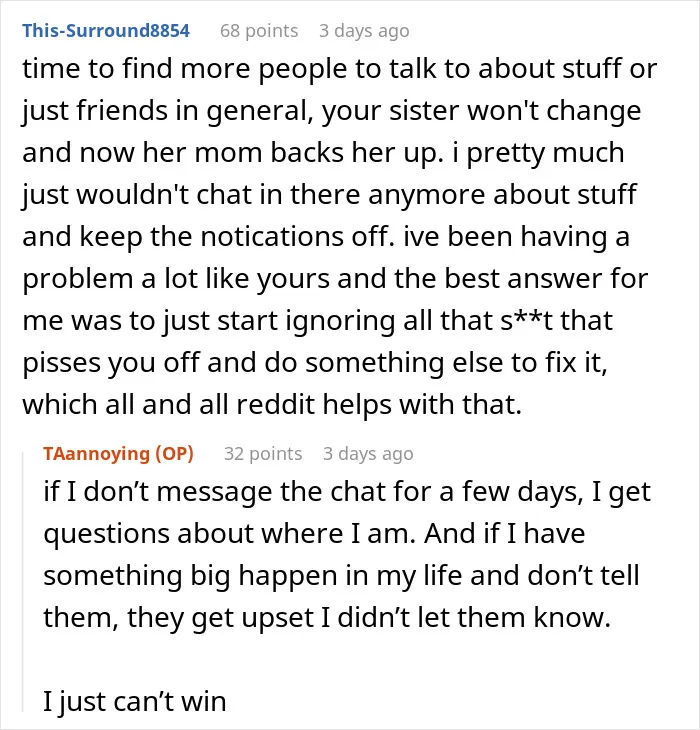Click the line "problem a lot like yours"
Image resolution: width=700 pixels, height=730 pixels.
click(335, 278)
